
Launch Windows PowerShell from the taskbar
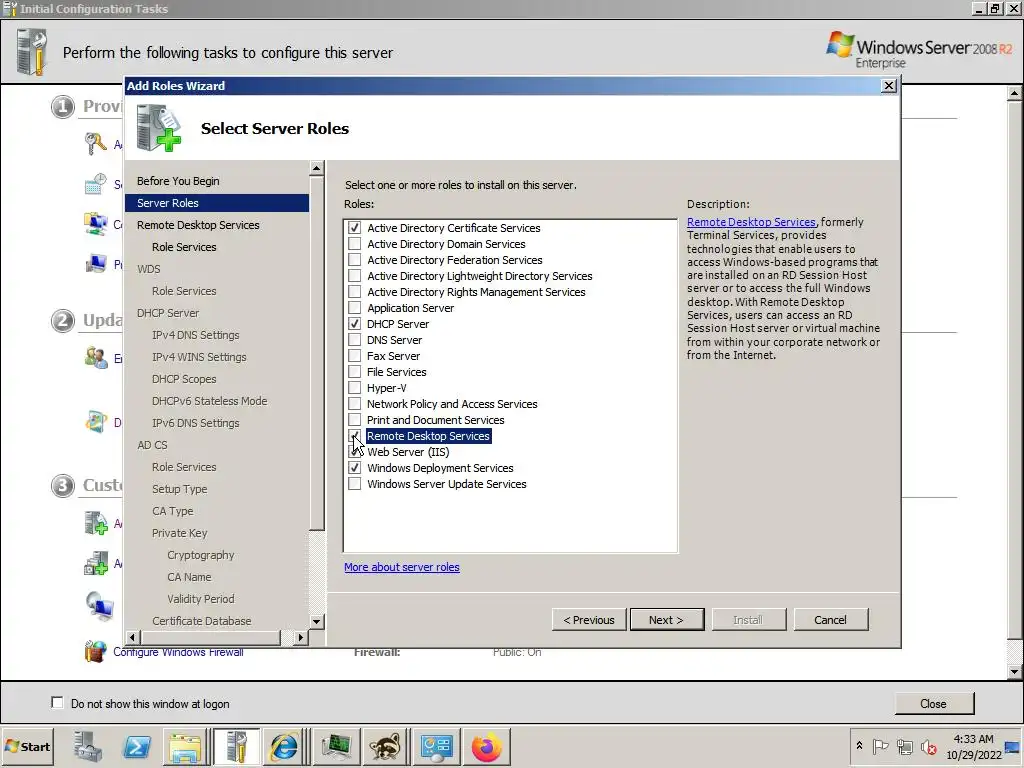click(136, 746)
